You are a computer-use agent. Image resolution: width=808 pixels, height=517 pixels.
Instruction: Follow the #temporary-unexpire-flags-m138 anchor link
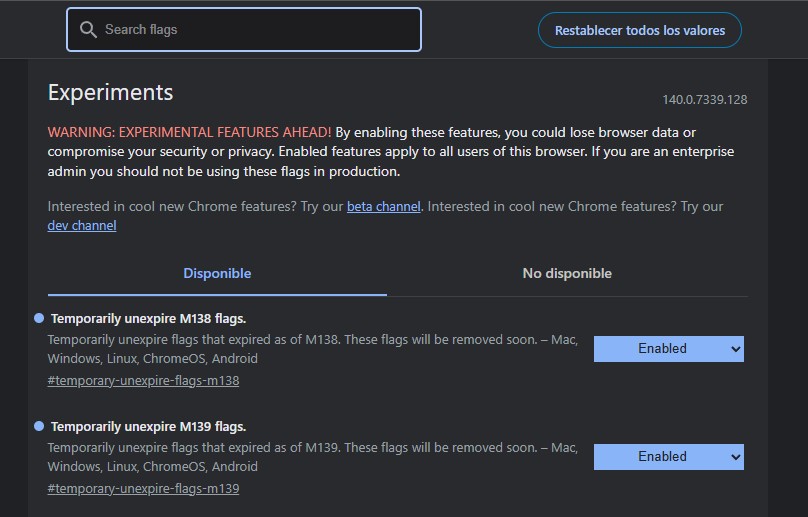[x=143, y=380]
